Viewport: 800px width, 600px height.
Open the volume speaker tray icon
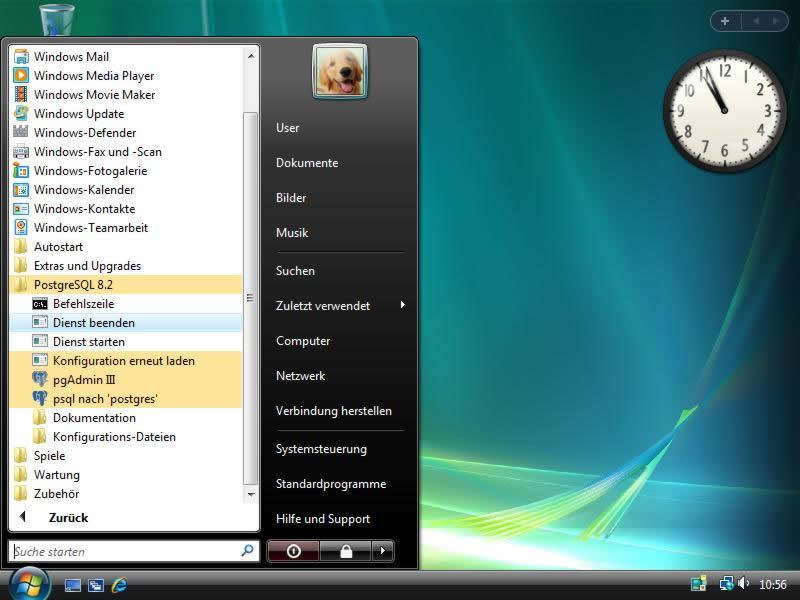[x=743, y=583]
